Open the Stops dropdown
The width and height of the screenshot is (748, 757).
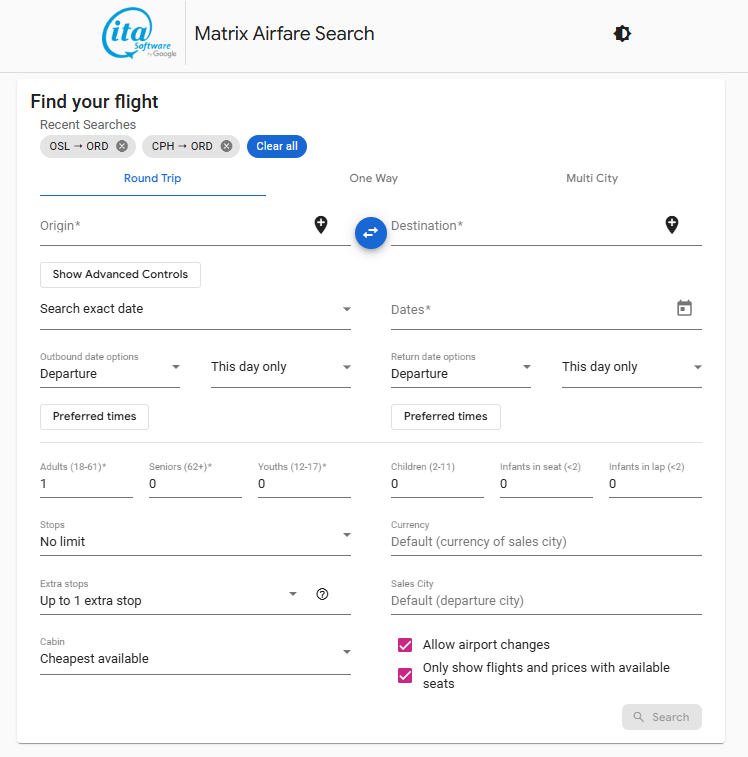click(x=195, y=537)
